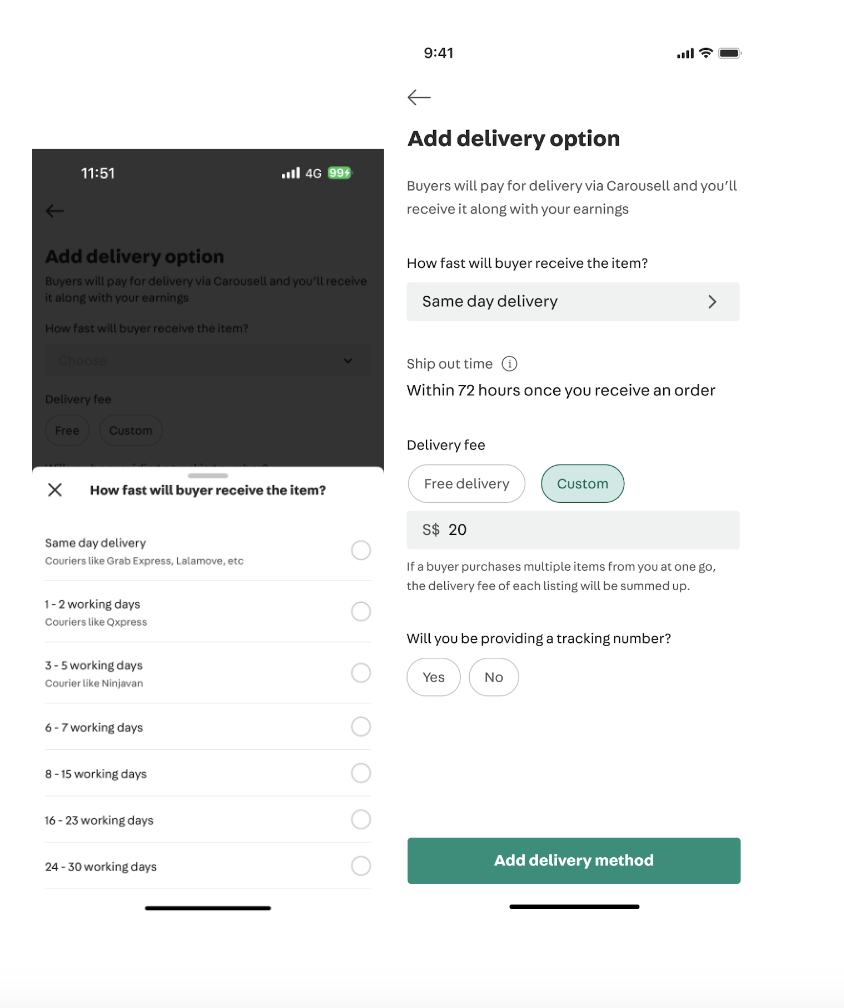Tap the Wi-Fi status icon

tap(706, 53)
